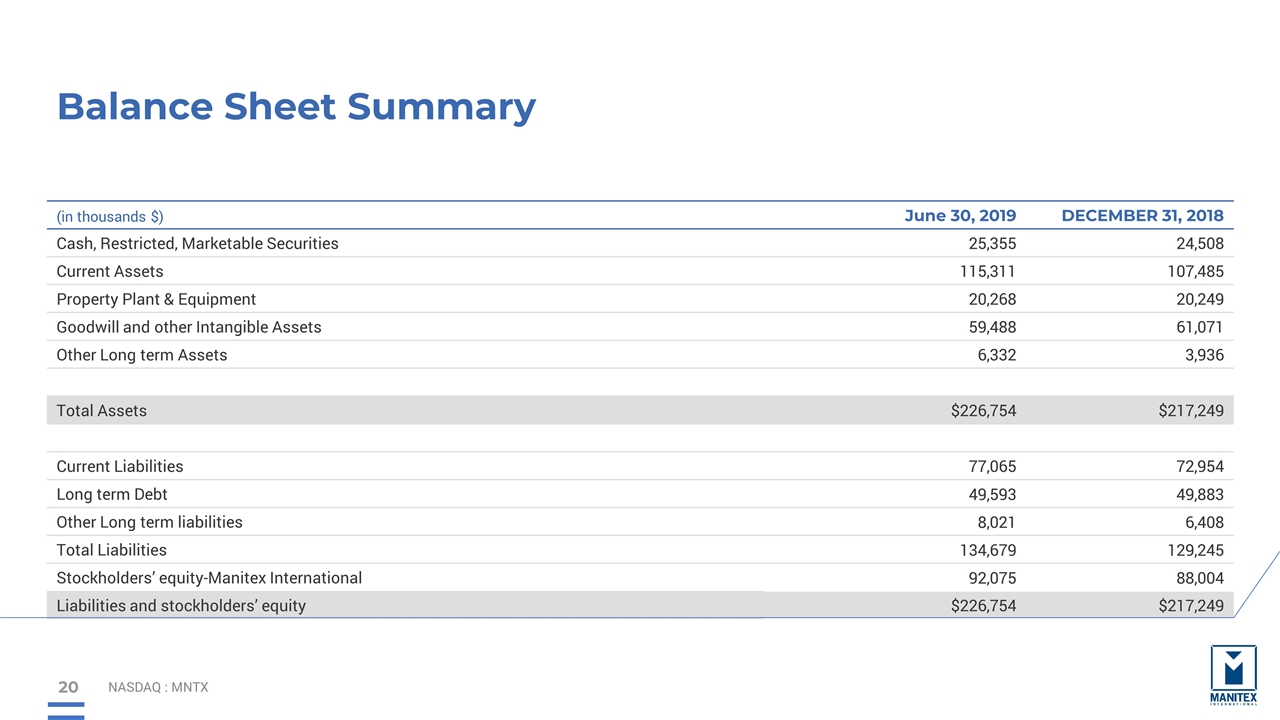Select the Property Plant & Equipment label

156,299
